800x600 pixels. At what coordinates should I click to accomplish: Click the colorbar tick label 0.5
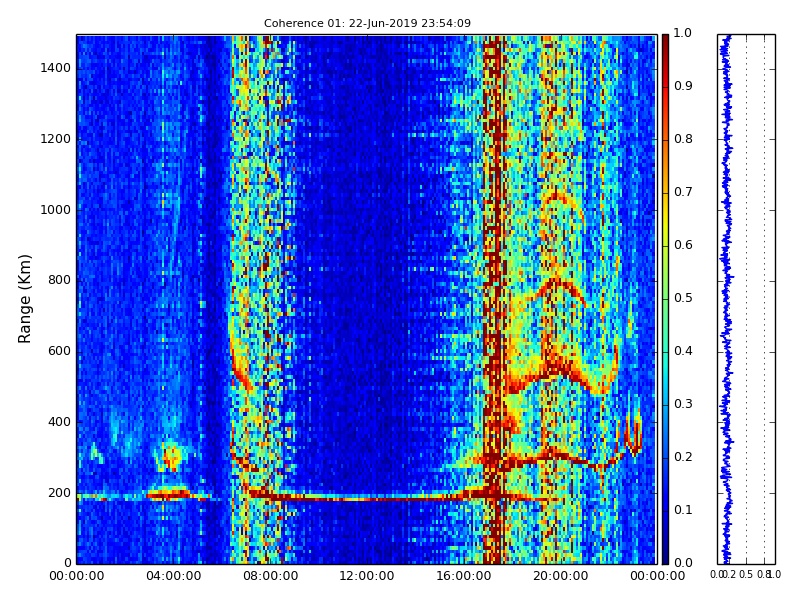pos(683,298)
